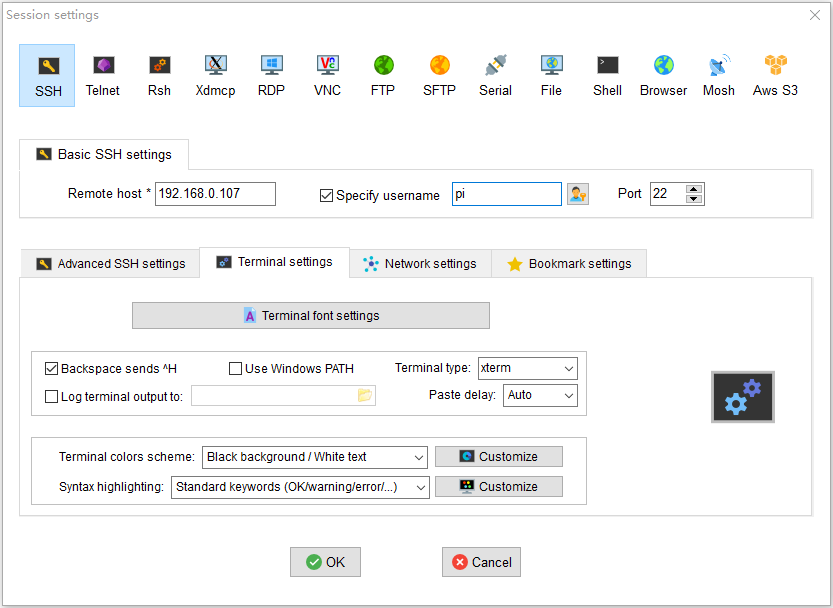This screenshot has height=608, width=833.
Task: Choose the Aws S3 session type
Action: (x=776, y=75)
